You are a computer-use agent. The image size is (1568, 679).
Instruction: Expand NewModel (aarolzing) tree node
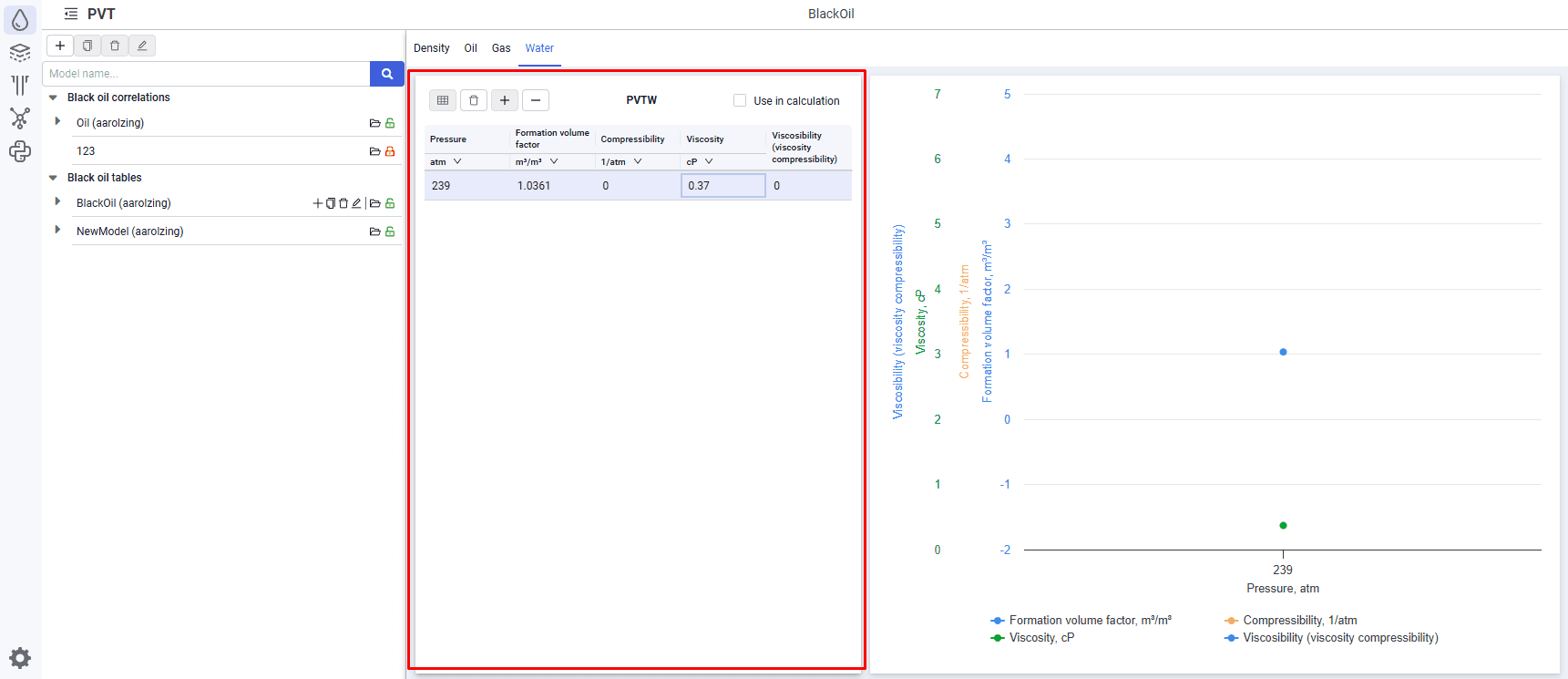tap(57, 230)
